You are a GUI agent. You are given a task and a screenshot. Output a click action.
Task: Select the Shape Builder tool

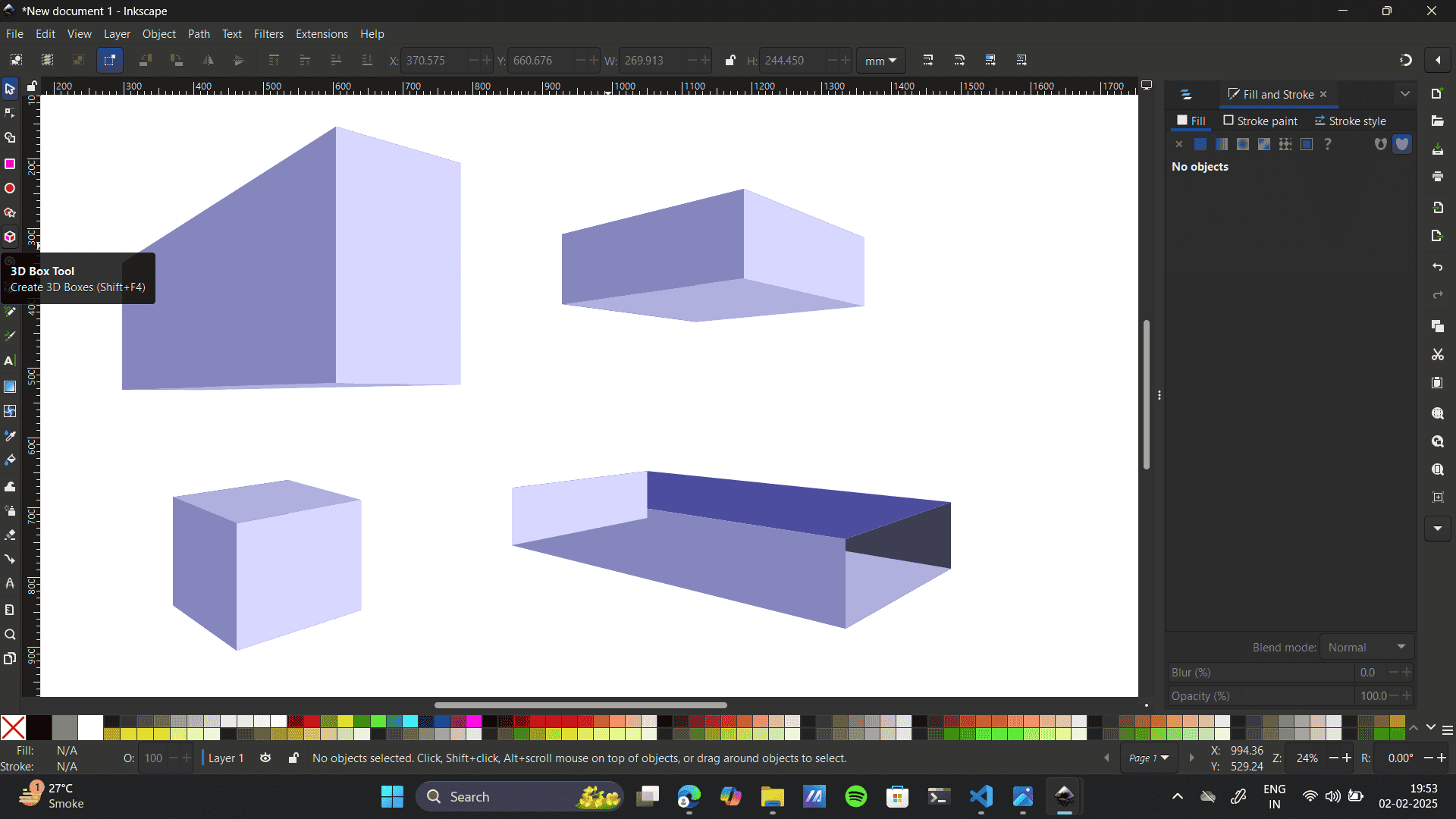point(10,138)
